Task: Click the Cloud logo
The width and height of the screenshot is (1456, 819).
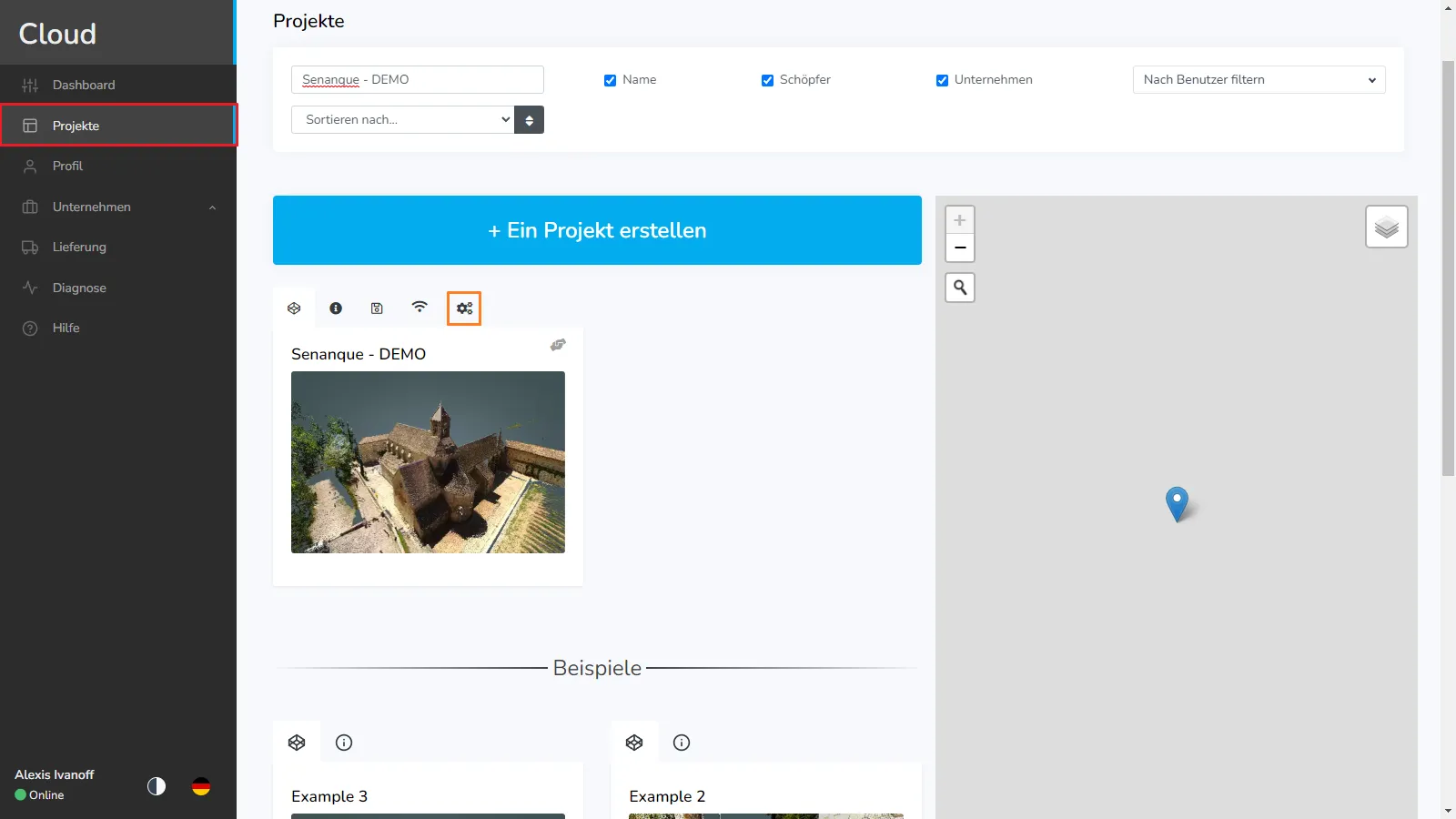Action: [57, 34]
